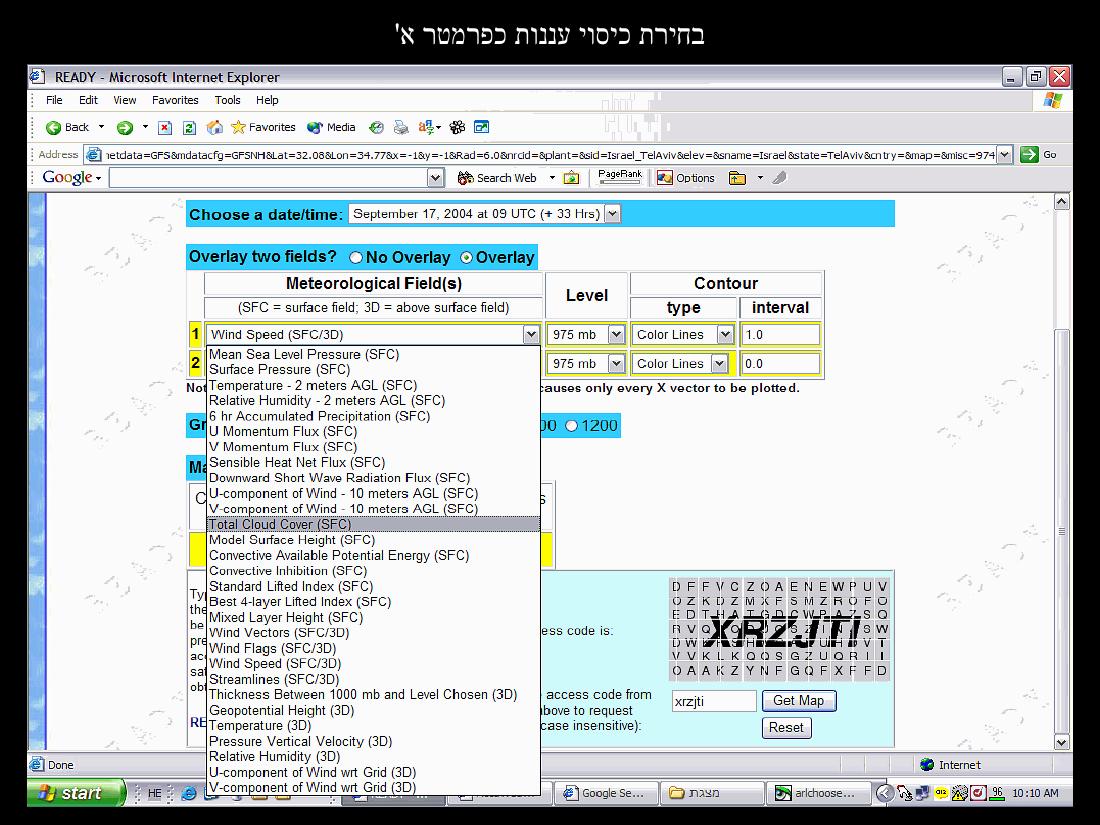Select Temperature - 2 meters AGL option
Screen dimensions: 1100x825
click(373, 385)
